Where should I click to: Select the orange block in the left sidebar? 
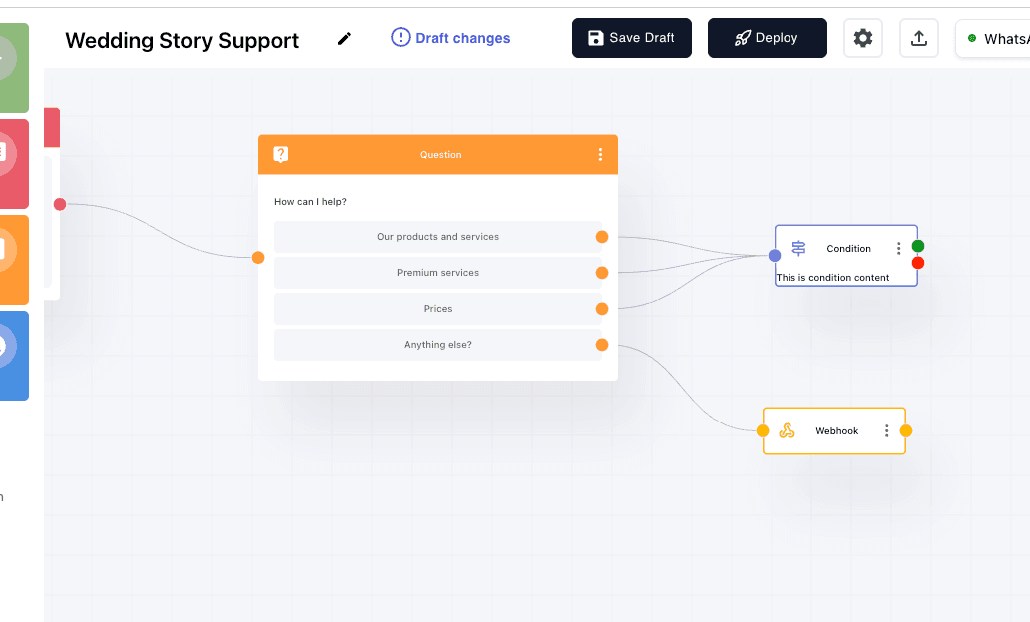click(x=14, y=259)
